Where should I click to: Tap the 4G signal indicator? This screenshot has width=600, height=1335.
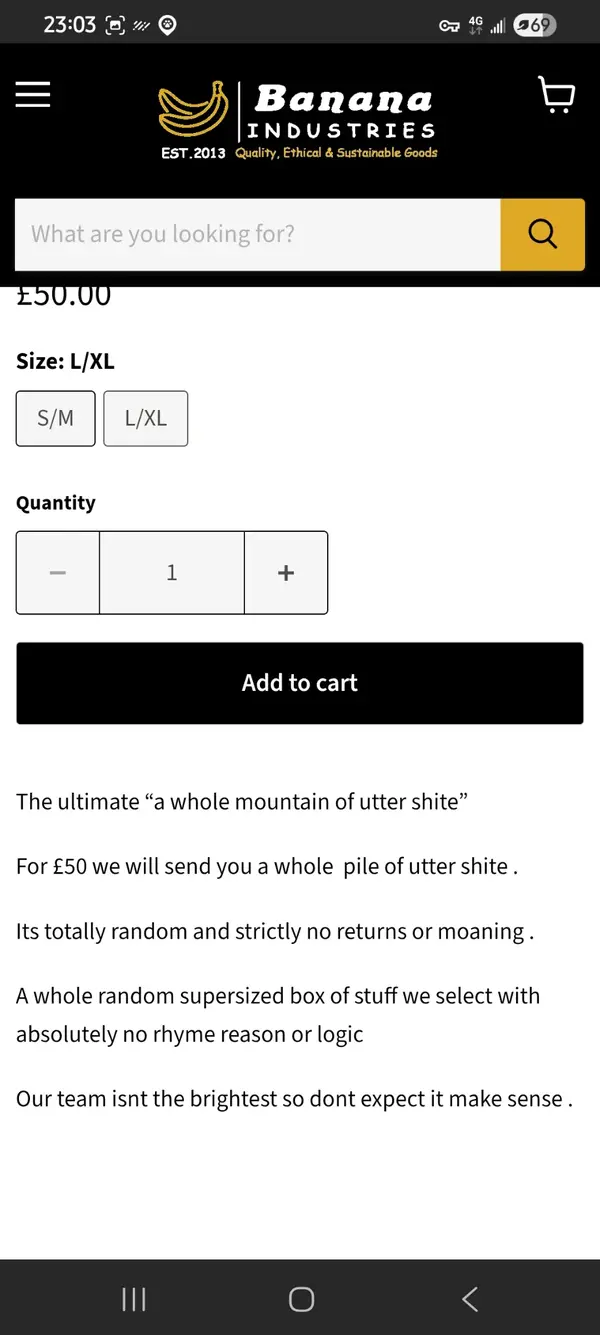pyautogui.click(x=475, y=25)
